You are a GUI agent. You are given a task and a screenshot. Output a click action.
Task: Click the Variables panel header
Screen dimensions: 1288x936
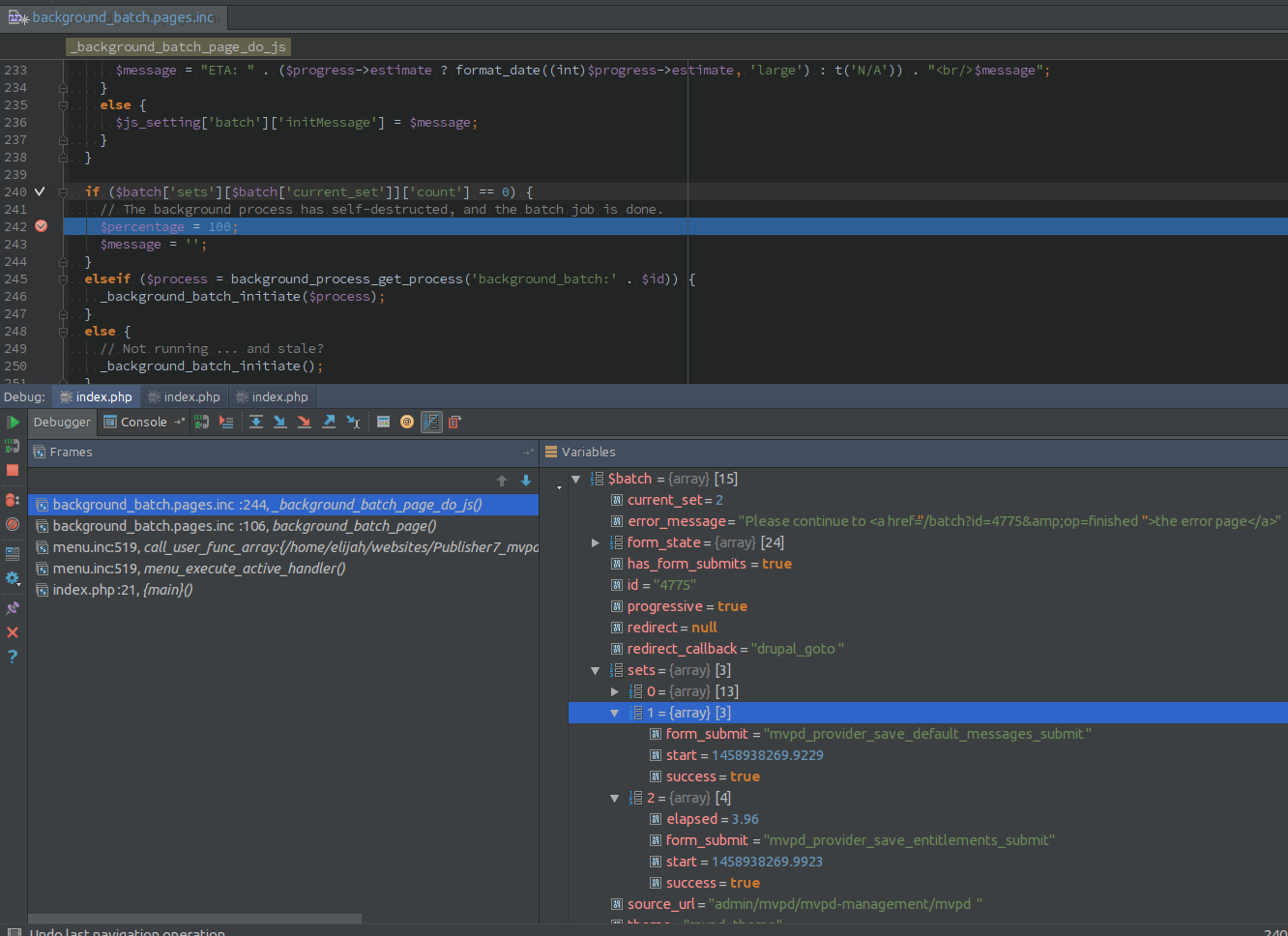pos(914,452)
